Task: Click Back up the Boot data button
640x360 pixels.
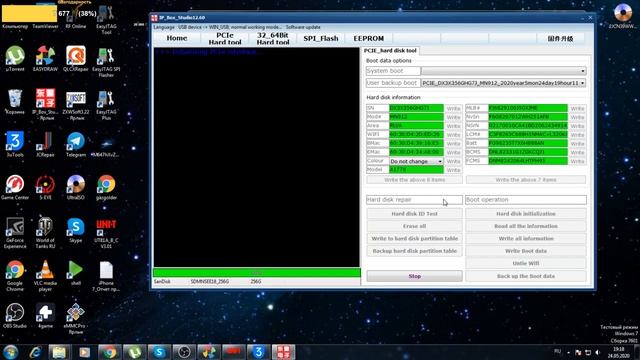Action: tap(526, 276)
